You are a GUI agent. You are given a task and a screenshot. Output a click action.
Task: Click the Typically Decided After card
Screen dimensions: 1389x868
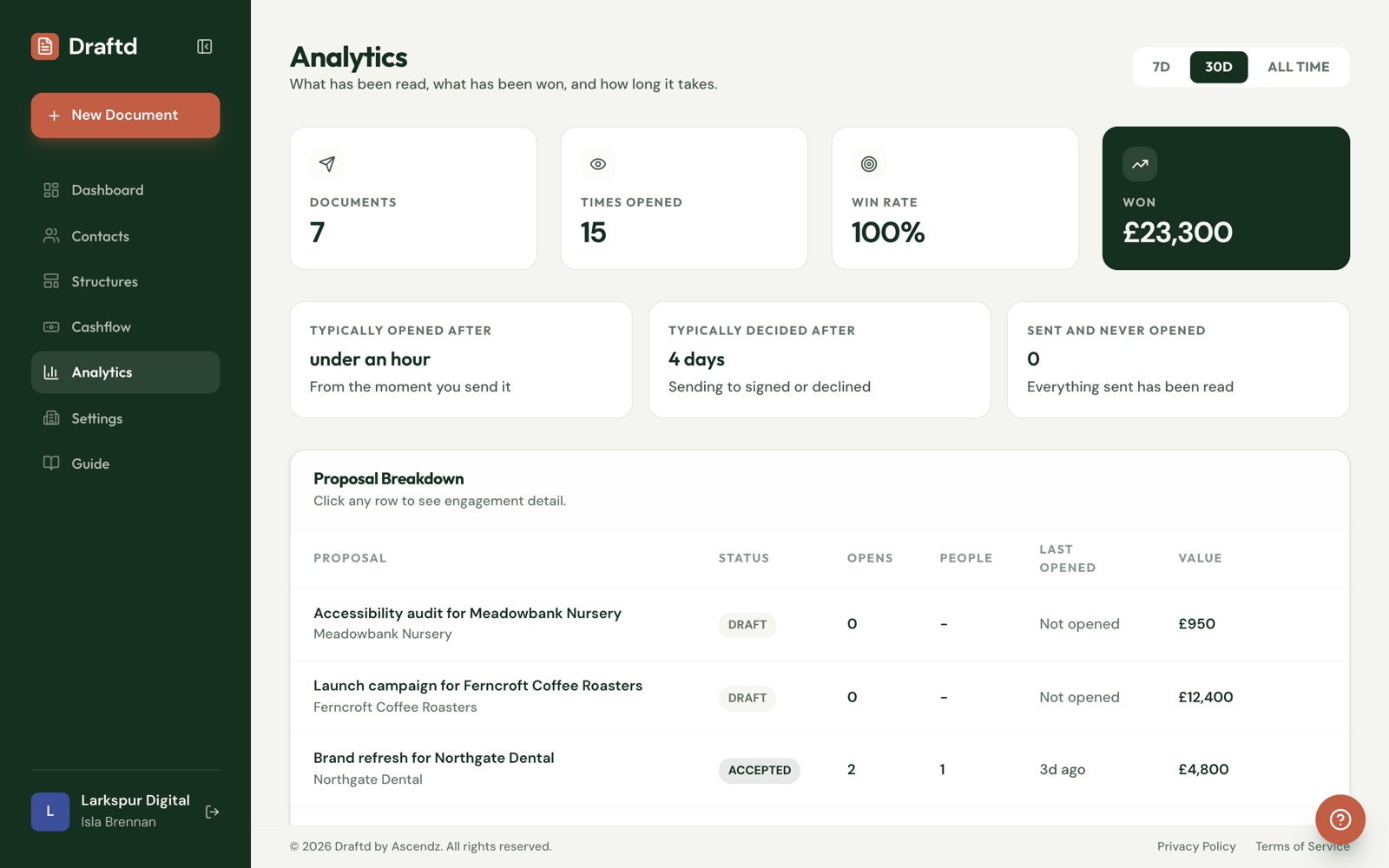coord(820,359)
